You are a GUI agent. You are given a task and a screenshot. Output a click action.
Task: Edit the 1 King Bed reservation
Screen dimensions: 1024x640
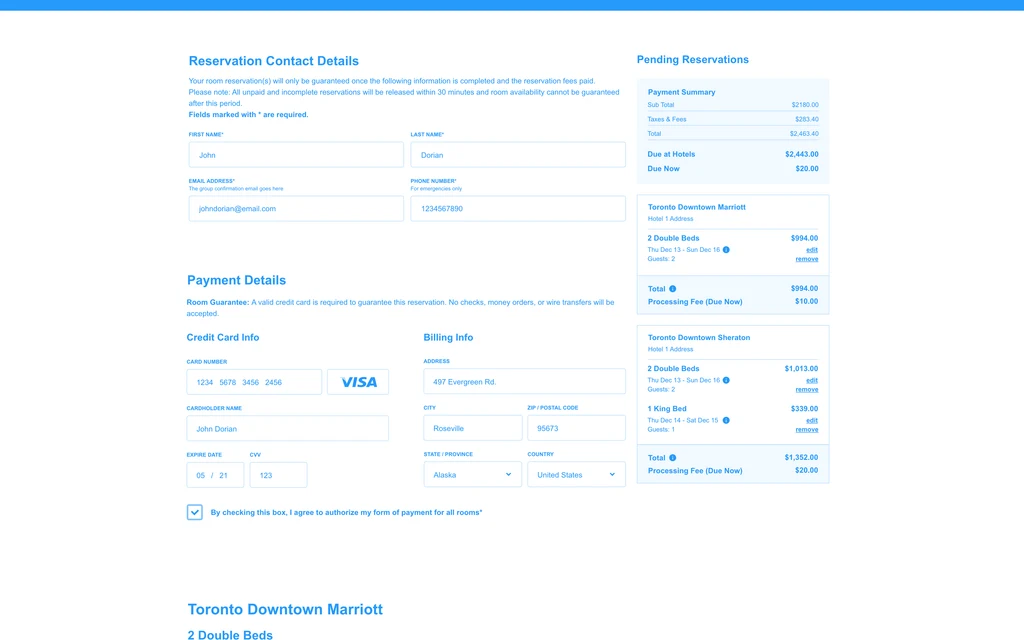tap(812, 421)
